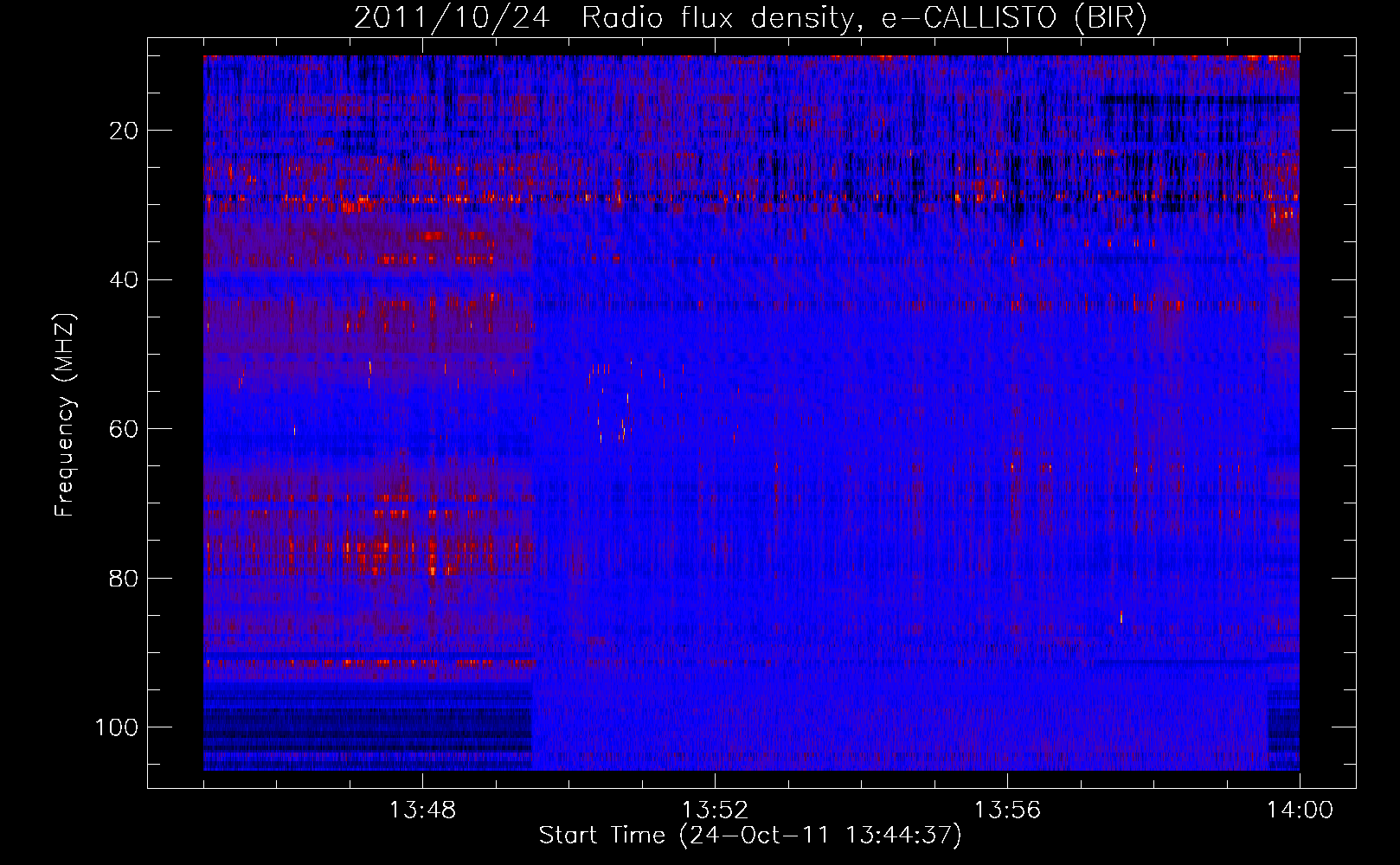Click the 80 MHz frequency tick label
1400x865 pixels.
point(125,578)
